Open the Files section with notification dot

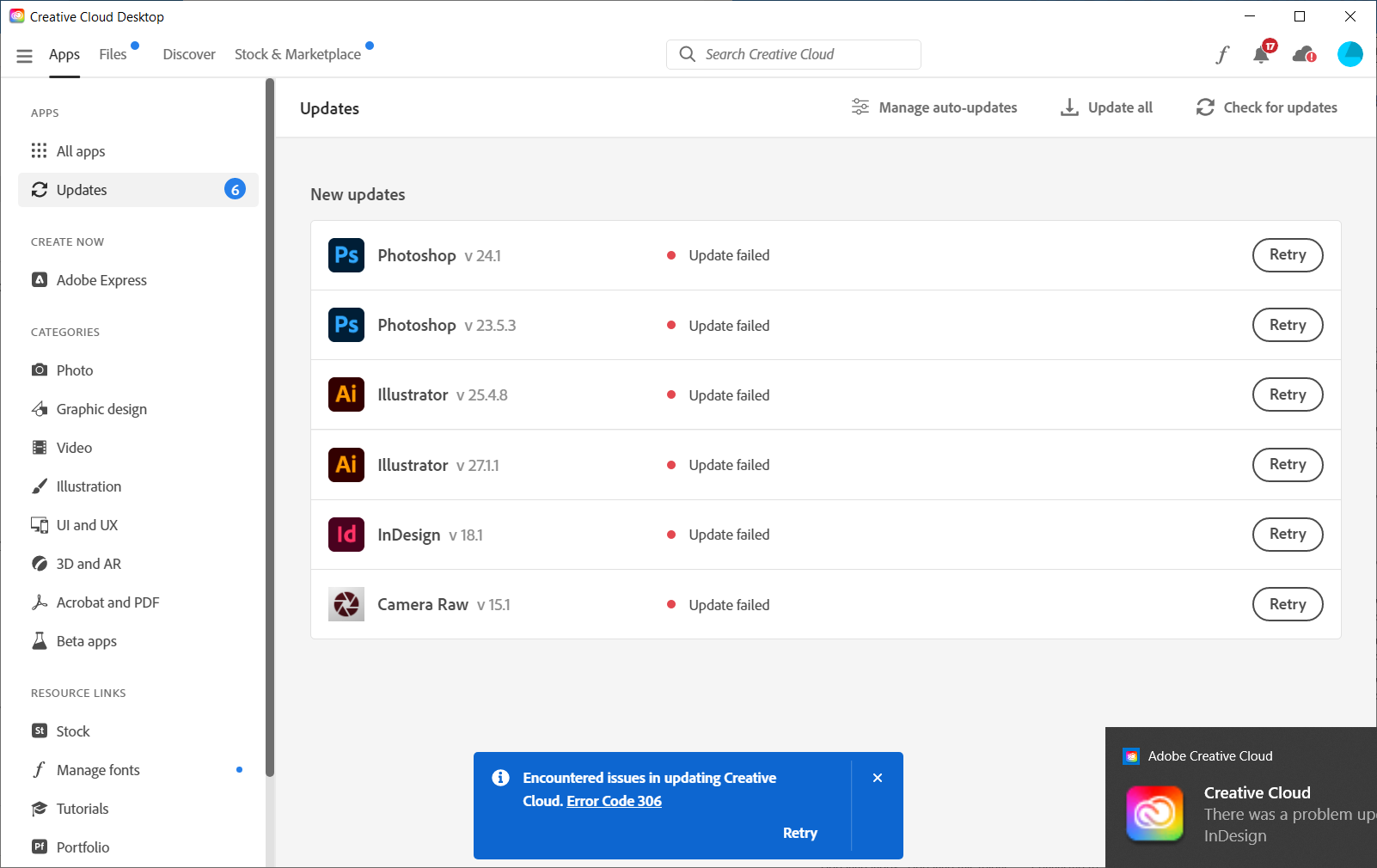pyautogui.click(x=113, y=53)
